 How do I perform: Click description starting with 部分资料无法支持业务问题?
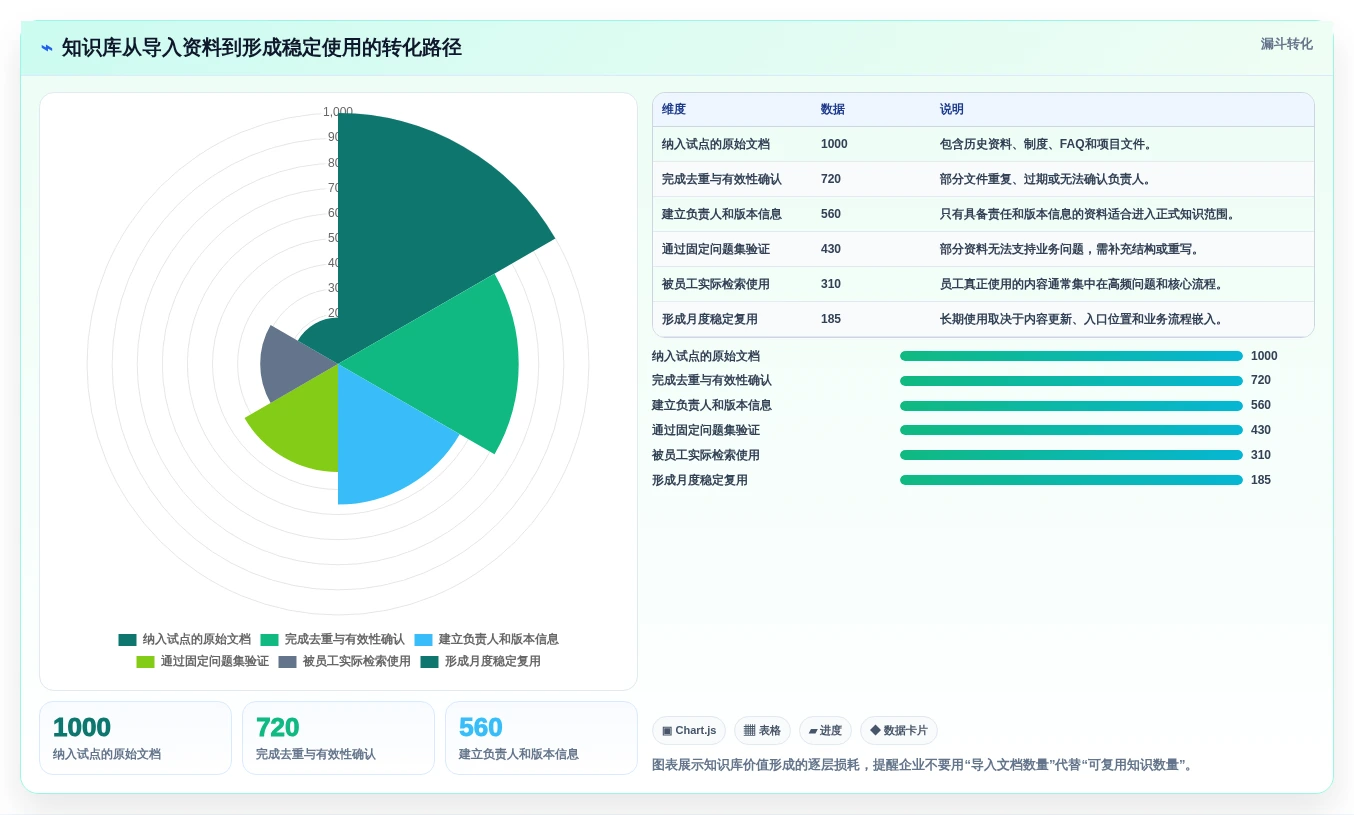click(x=1072, y=249)
